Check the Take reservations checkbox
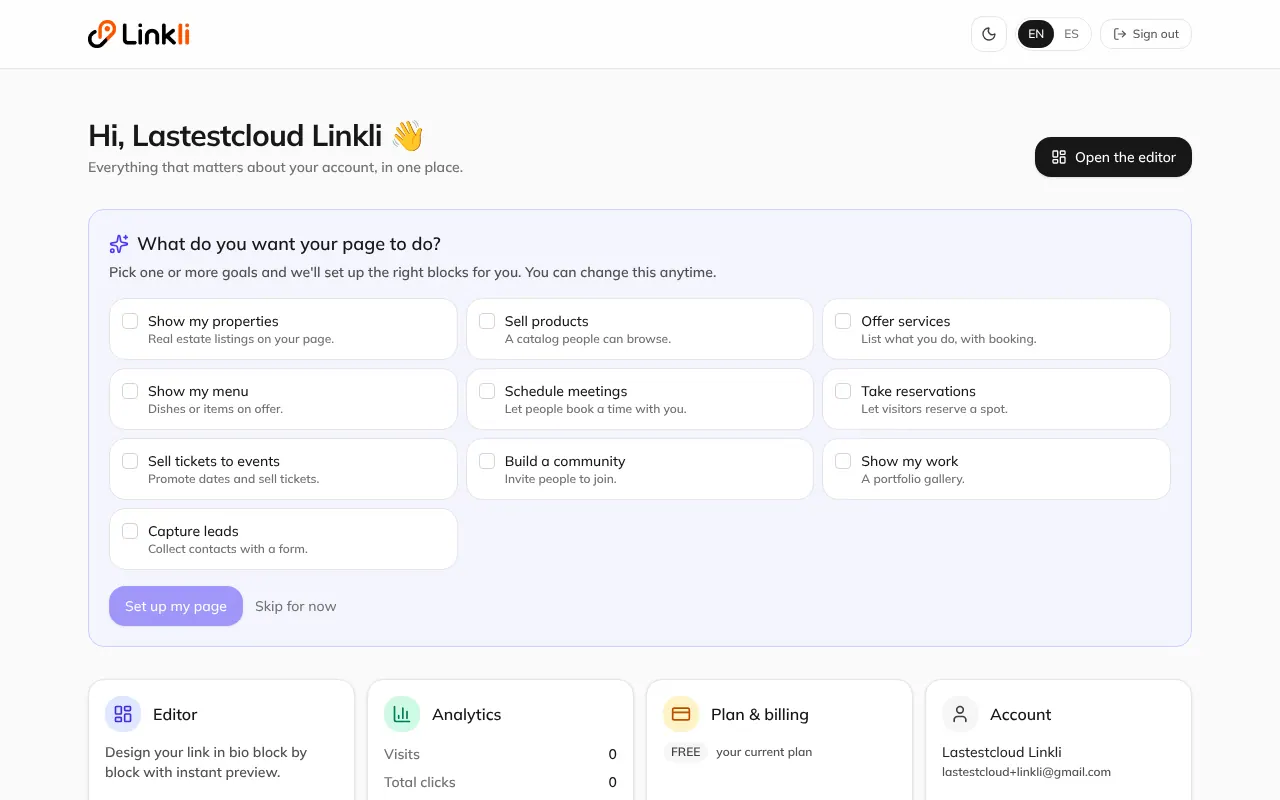 click(x=843, y=391)
